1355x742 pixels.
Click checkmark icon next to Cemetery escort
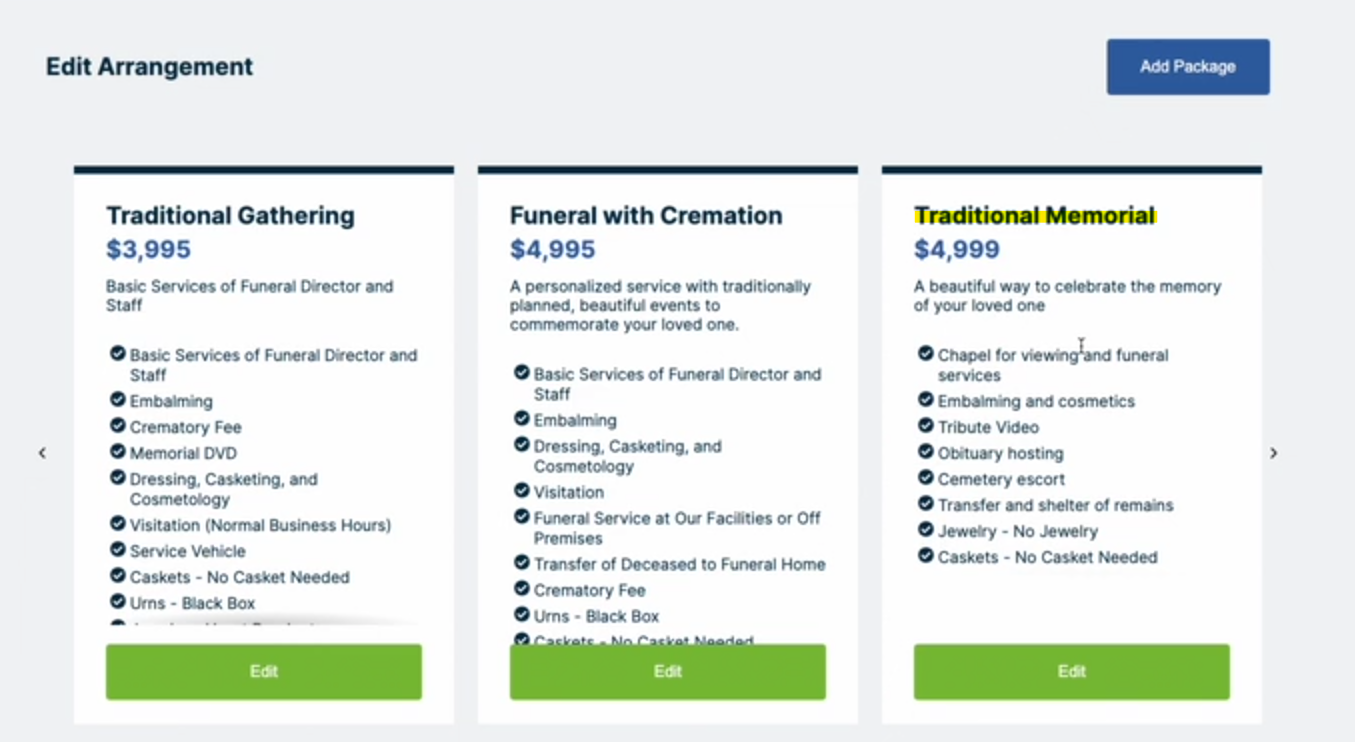point(926,478)
